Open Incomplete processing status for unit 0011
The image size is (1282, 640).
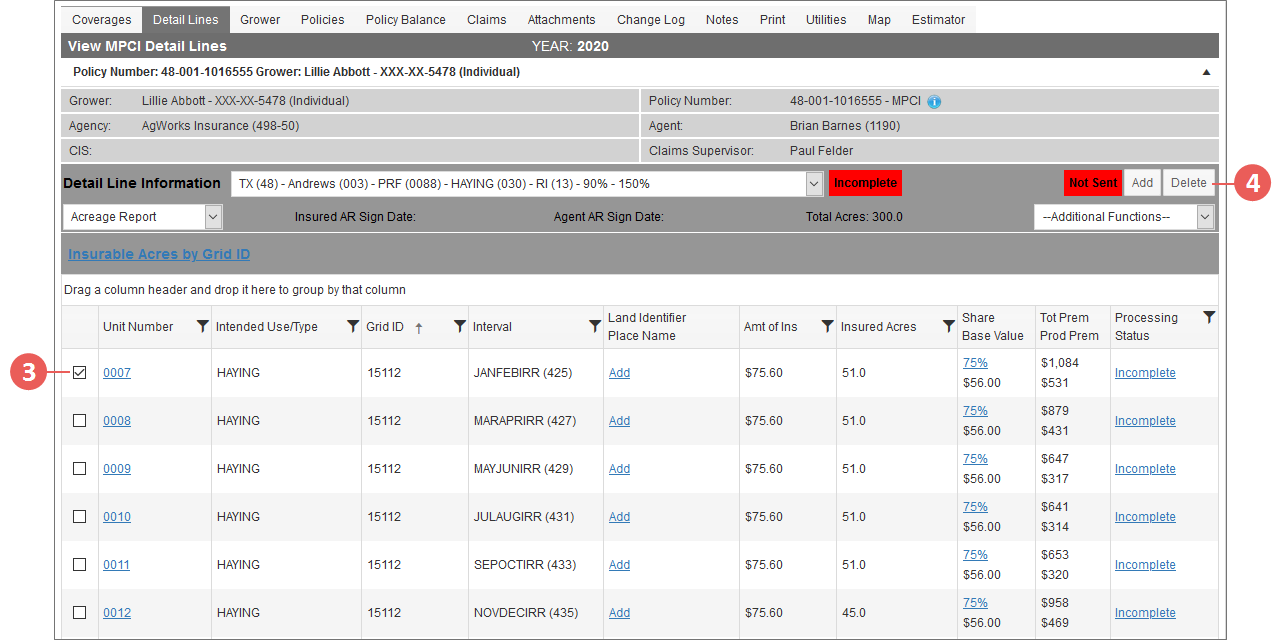[x=1145, y=565]
